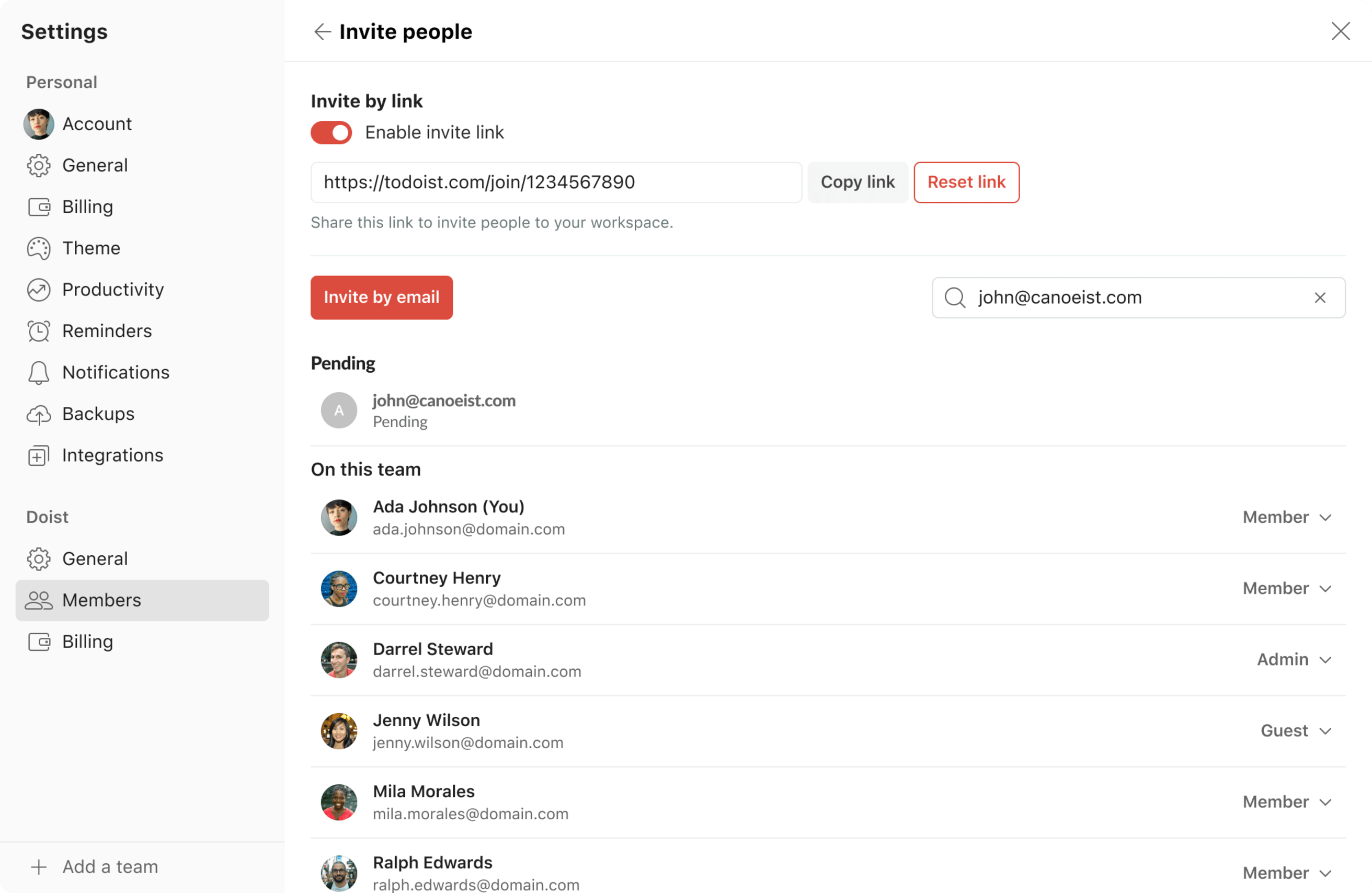Click the Theme icon in sidebar
The width and height of the screenshot is (1372, 893).
[x=38, y=248]
